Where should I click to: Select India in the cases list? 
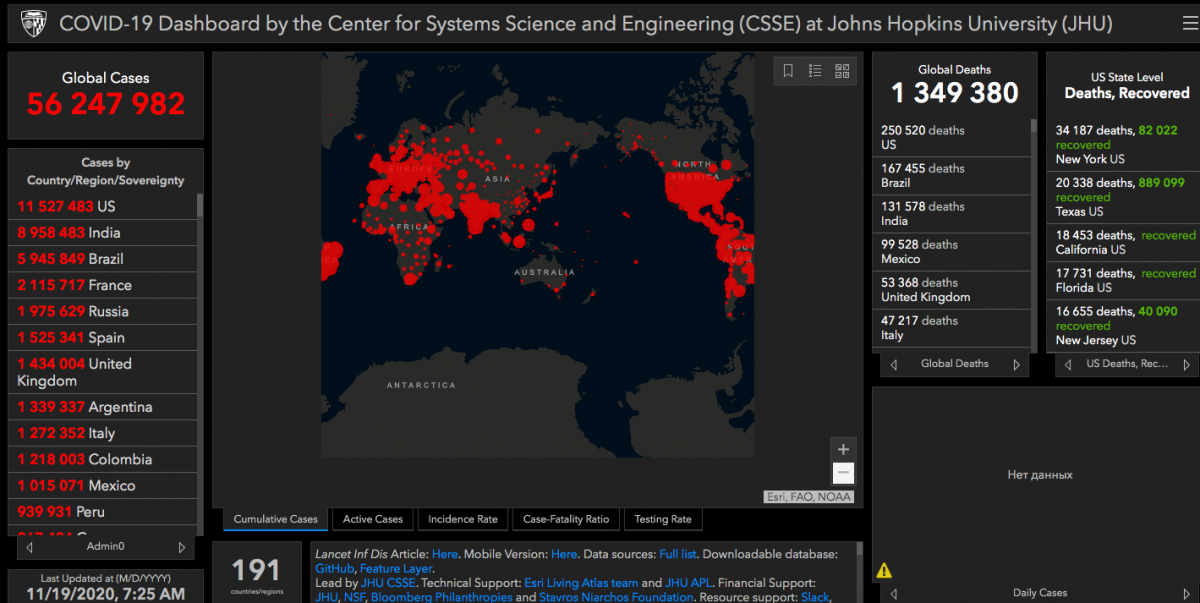[103, 233]
